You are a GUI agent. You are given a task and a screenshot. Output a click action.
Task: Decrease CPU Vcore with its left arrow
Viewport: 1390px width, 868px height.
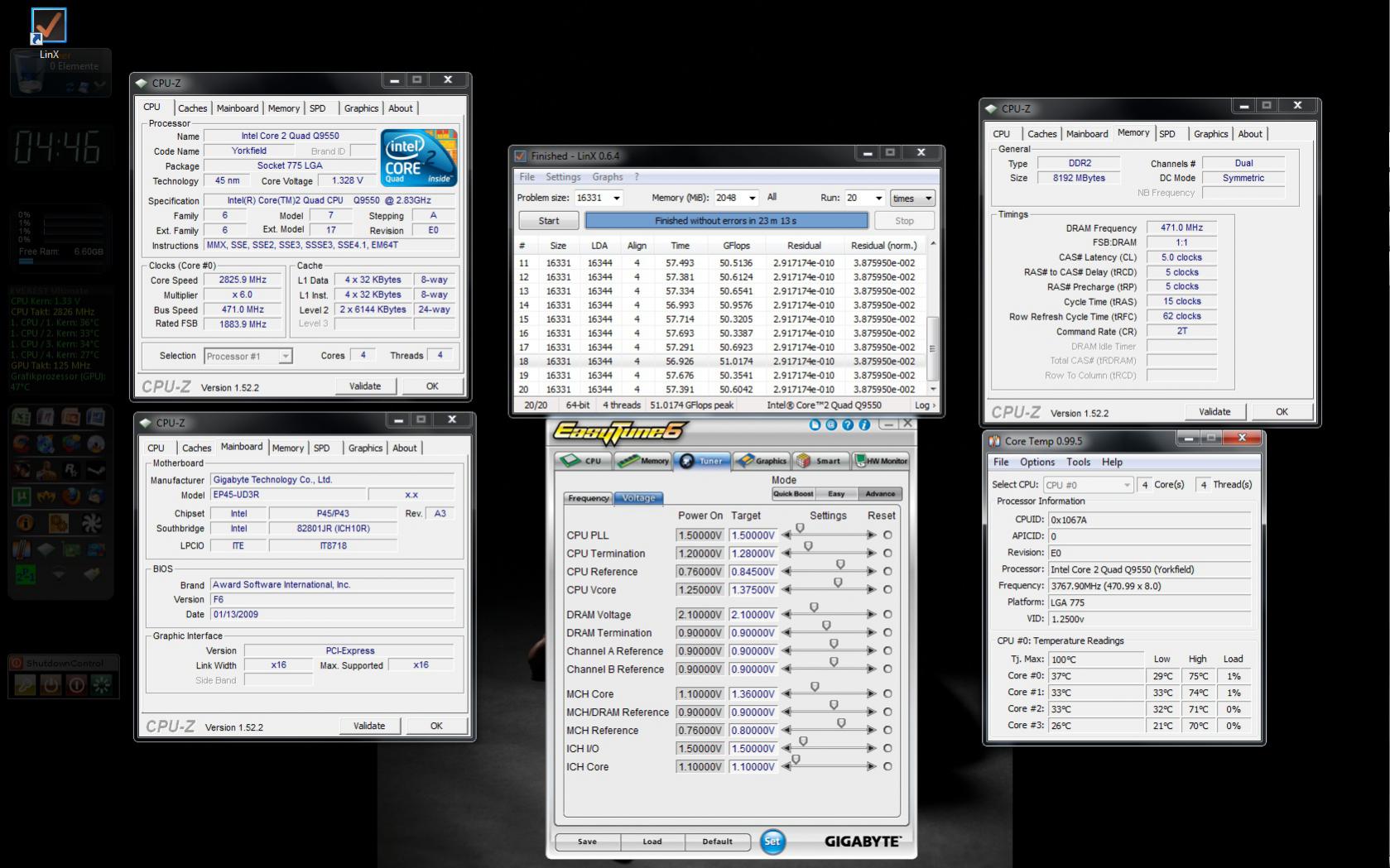click(786, 590)
